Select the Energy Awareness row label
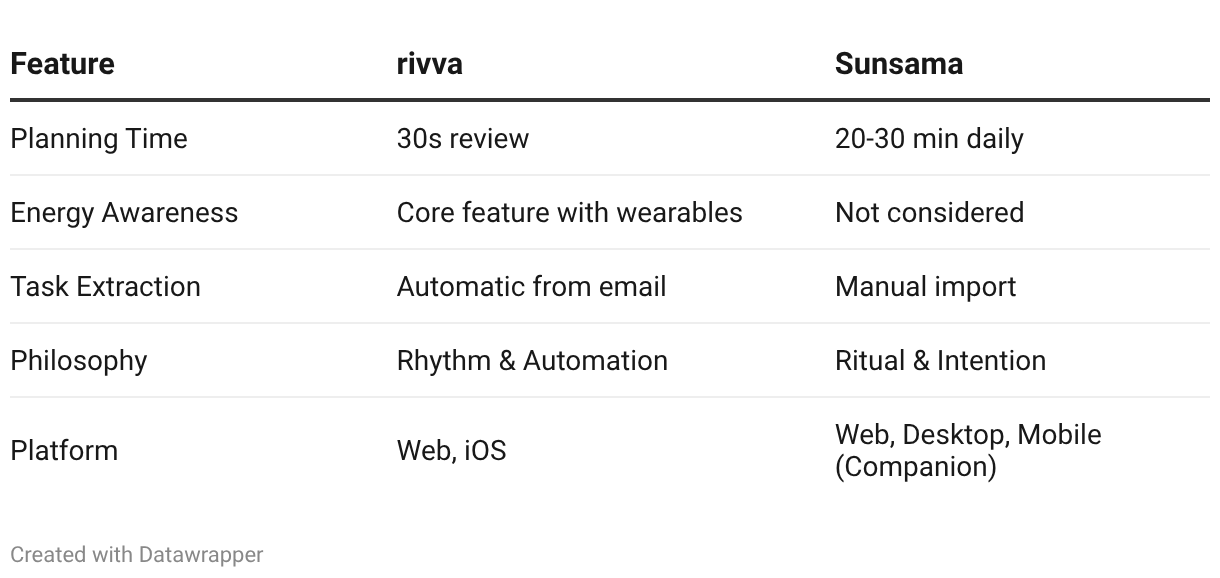Viewport: 1220px width, 578px height. (x=124, y=212)
